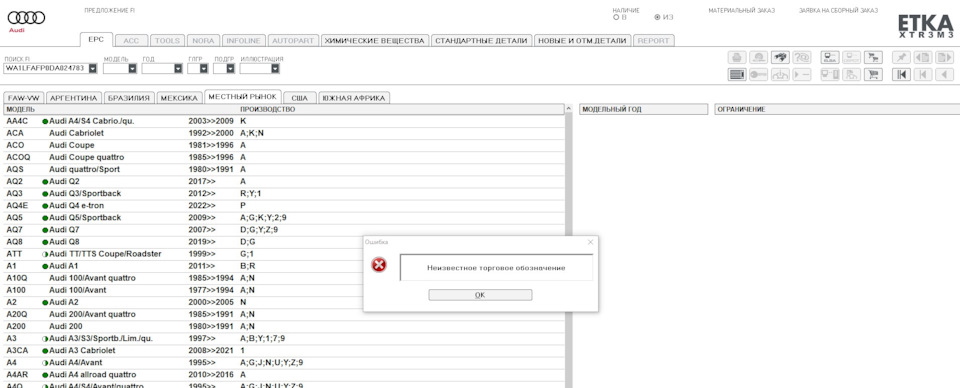This screenshot has width=960, height=388.
Task: Click the МОДЕЛЬНЫЙ ГОД column header
Action: click(643, 110)
